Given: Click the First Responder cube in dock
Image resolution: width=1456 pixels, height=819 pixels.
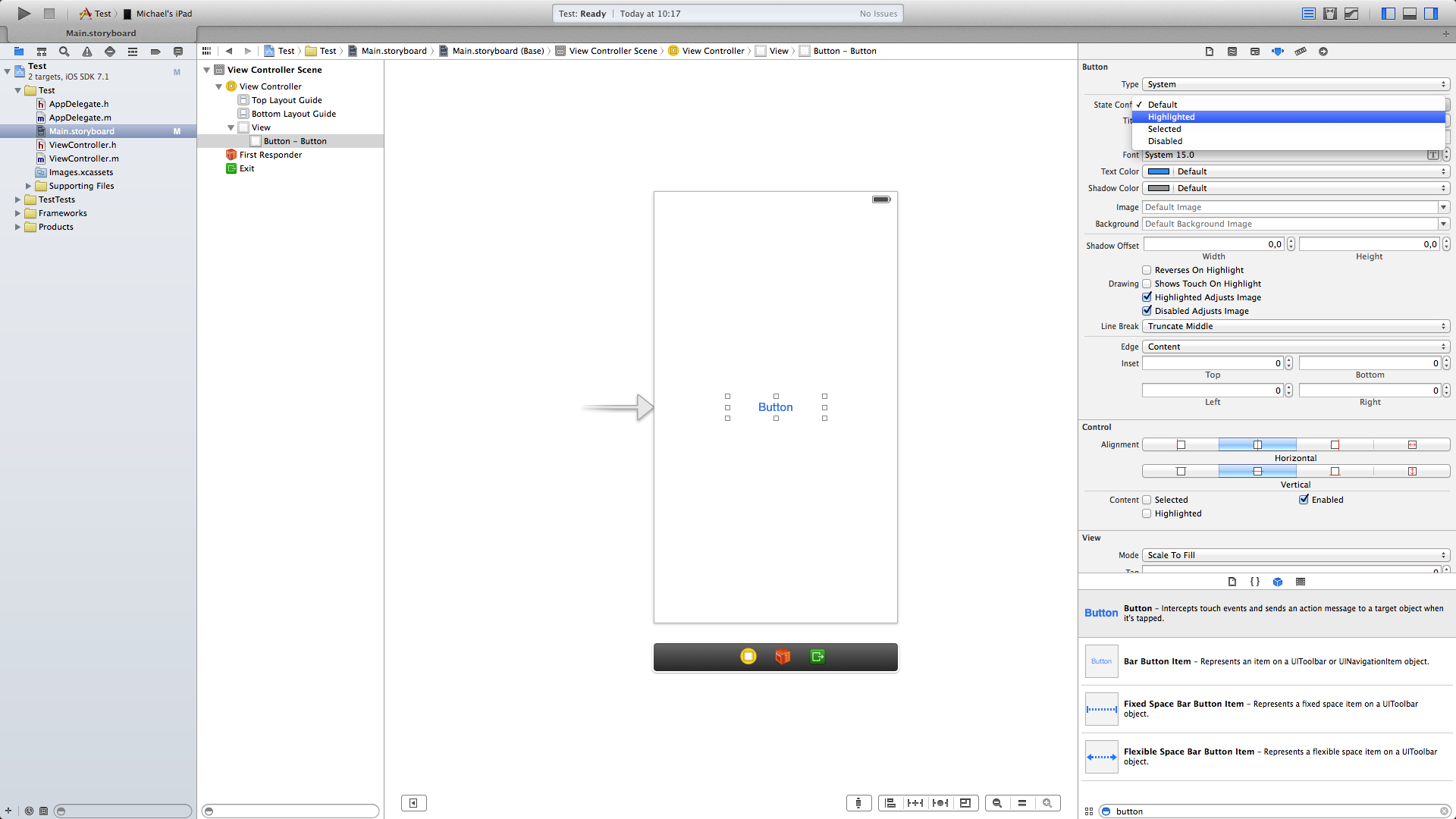Looking at the screenshot, I should [783, 657].
